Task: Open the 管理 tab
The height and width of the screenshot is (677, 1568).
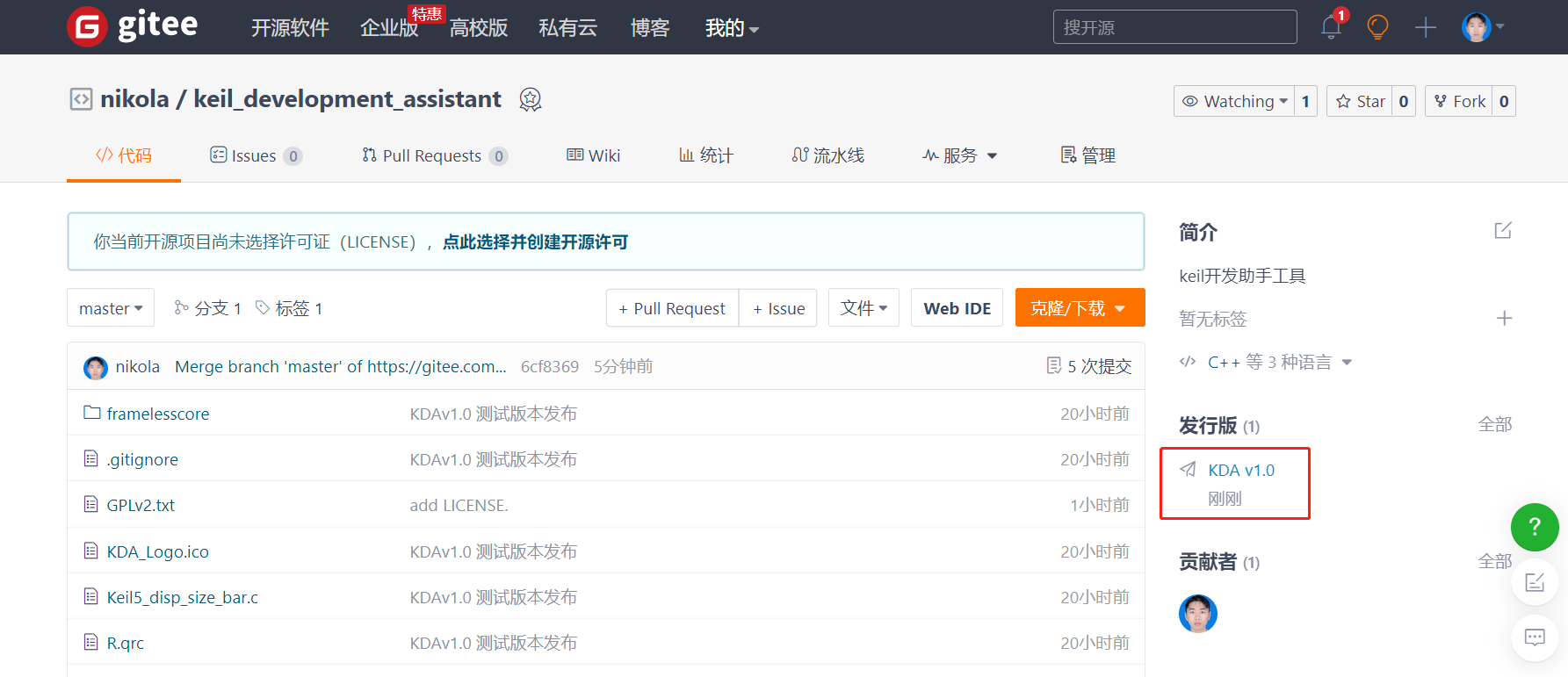Action: (1087, 155)
